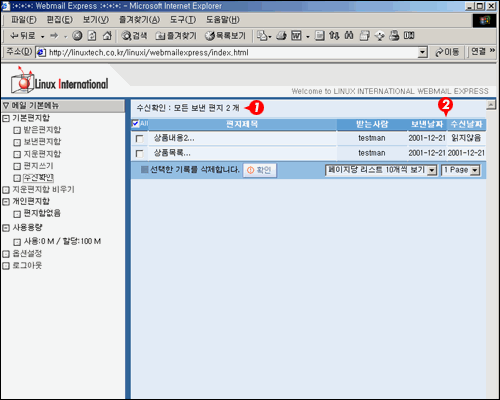The width and height of the screenshot is (500, 400).
Task: Open the list-per-page dropdown
Action: (381, 170)
